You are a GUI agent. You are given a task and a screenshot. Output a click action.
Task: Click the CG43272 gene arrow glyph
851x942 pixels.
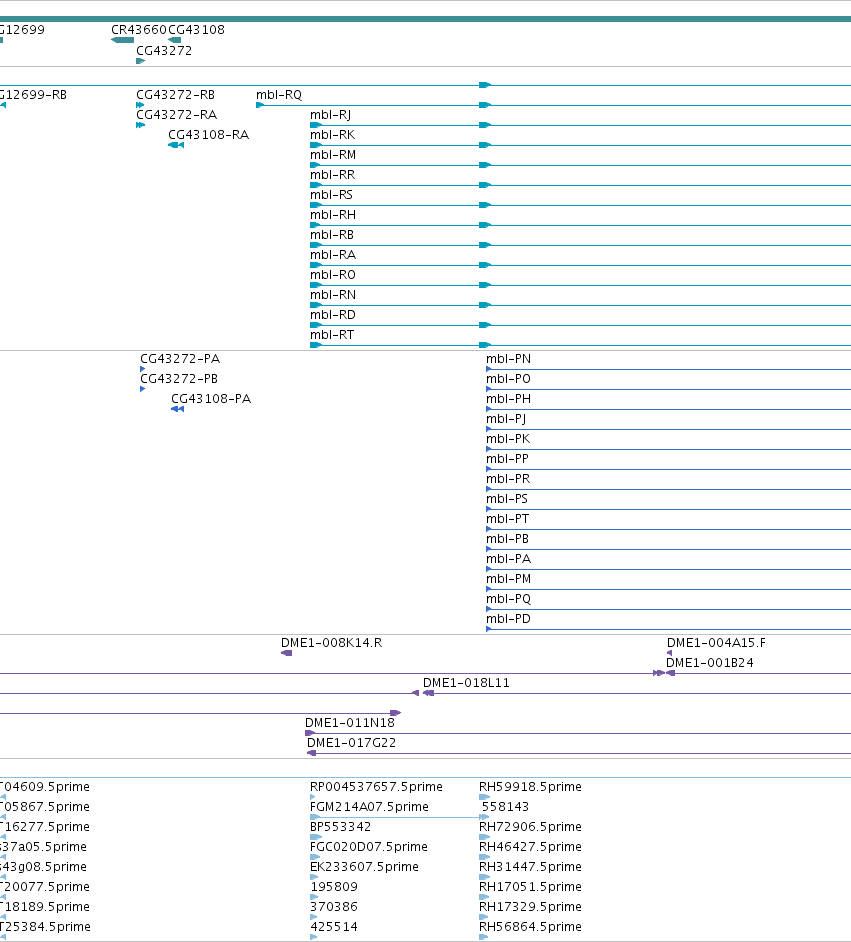tap(141, 61)
